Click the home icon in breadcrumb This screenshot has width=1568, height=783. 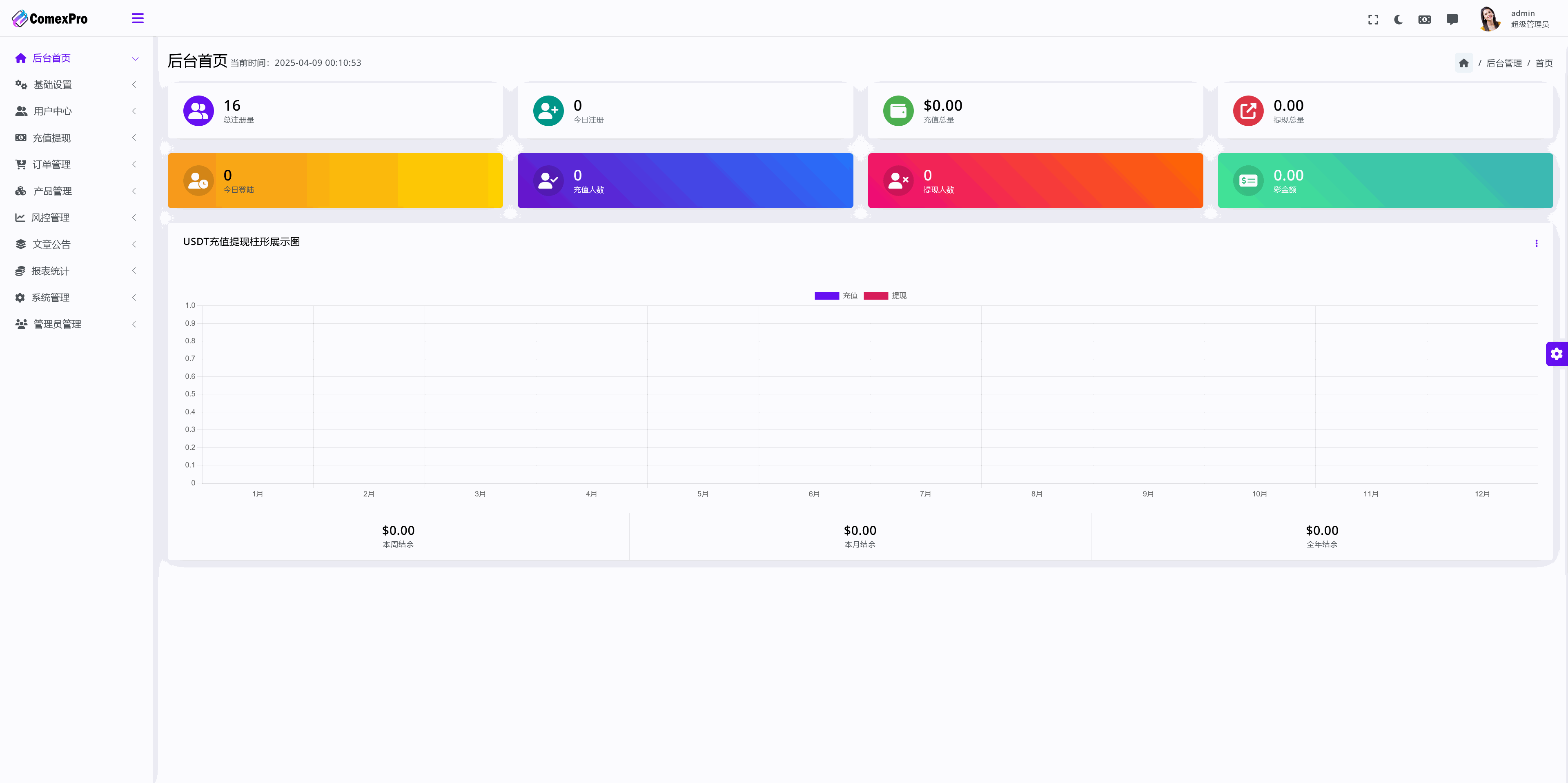(1464, 62)
